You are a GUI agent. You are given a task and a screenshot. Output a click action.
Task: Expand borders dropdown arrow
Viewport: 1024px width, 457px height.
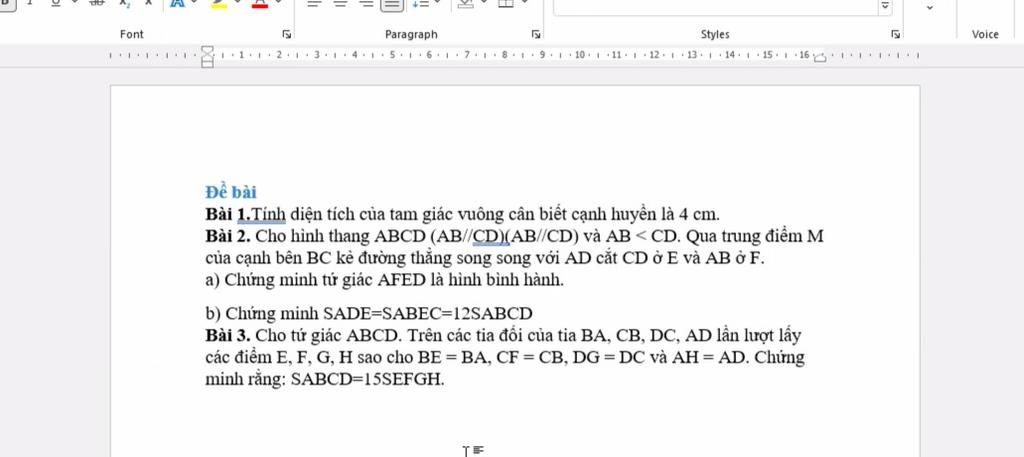click(x=524, y=3)
